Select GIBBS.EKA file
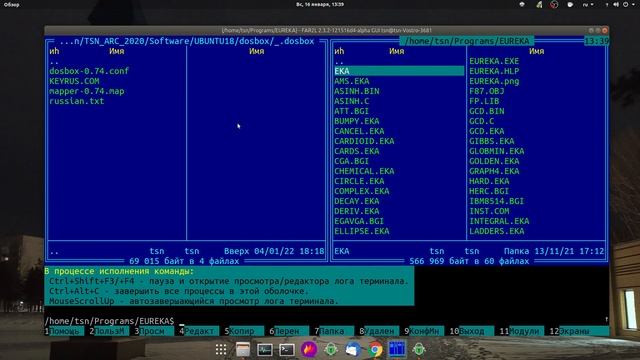The width and height of the screenshot is (640, 360). [491, 141]
